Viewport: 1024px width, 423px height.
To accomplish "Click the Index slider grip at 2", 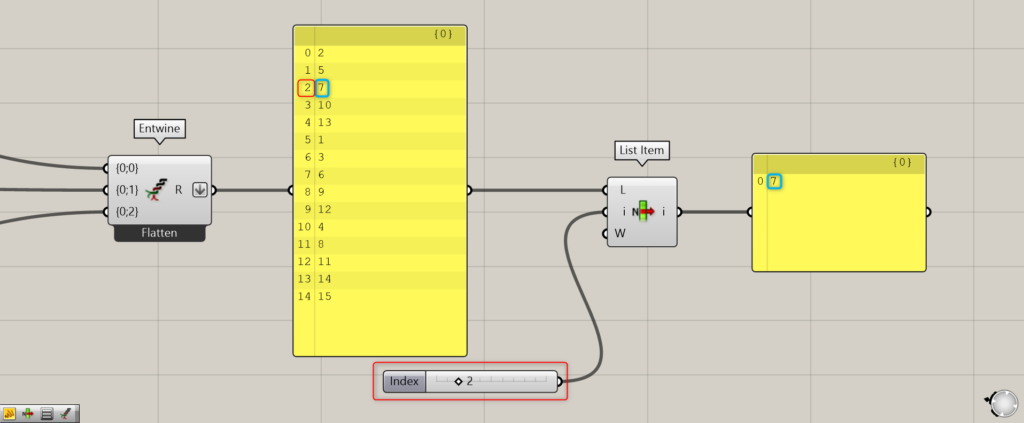I will click(x=458, y=381).
